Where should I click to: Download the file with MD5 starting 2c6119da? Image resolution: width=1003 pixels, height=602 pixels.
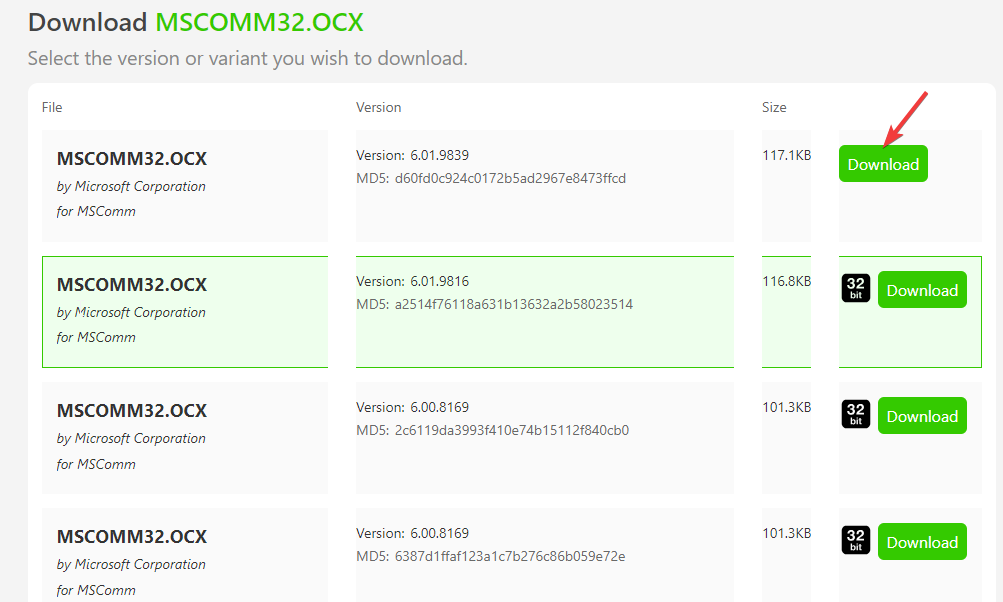coord(922,416)
